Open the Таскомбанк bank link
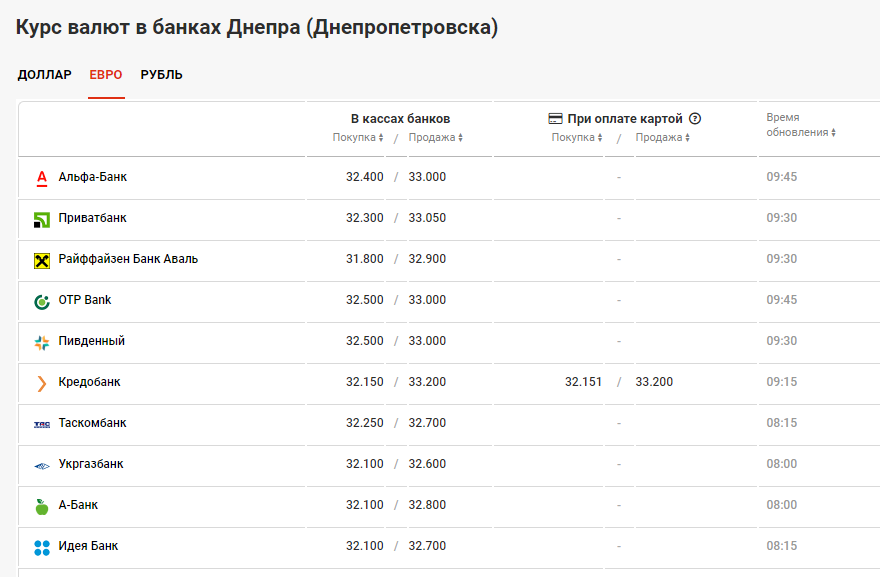 point(92,423)
